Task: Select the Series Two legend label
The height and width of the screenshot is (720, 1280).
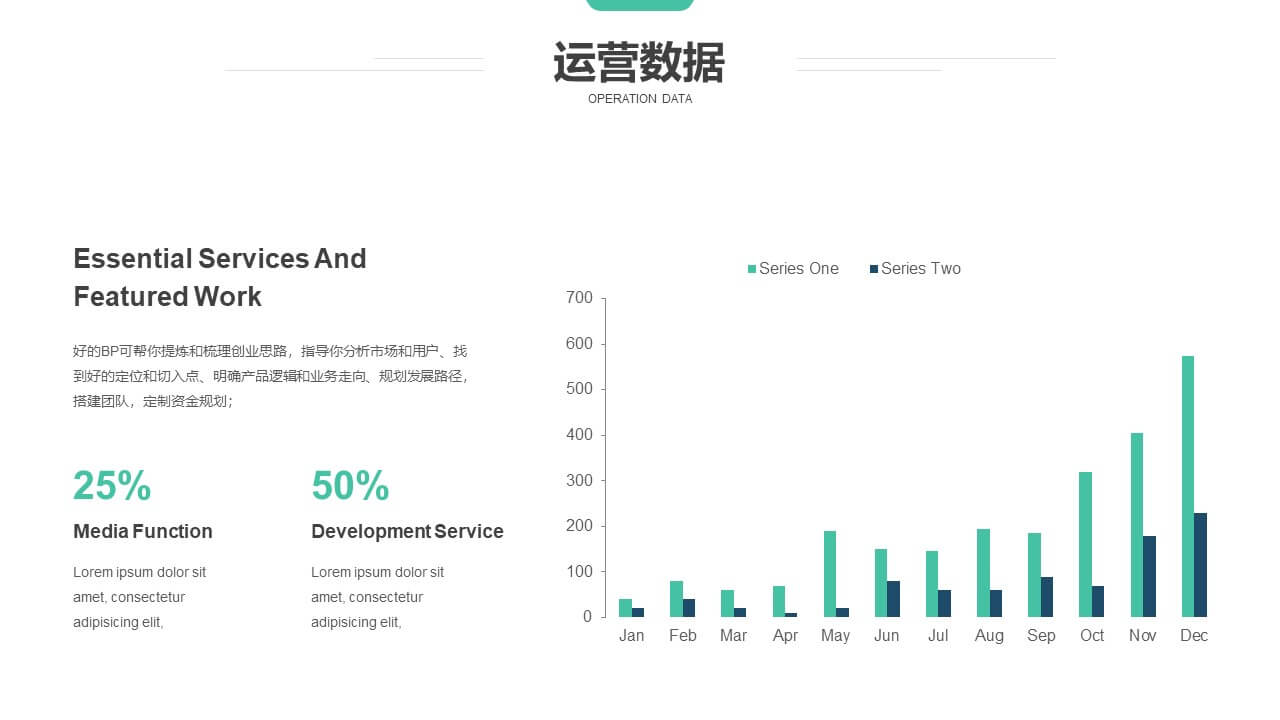Action: pyautogui.click(x=921, y=268)
